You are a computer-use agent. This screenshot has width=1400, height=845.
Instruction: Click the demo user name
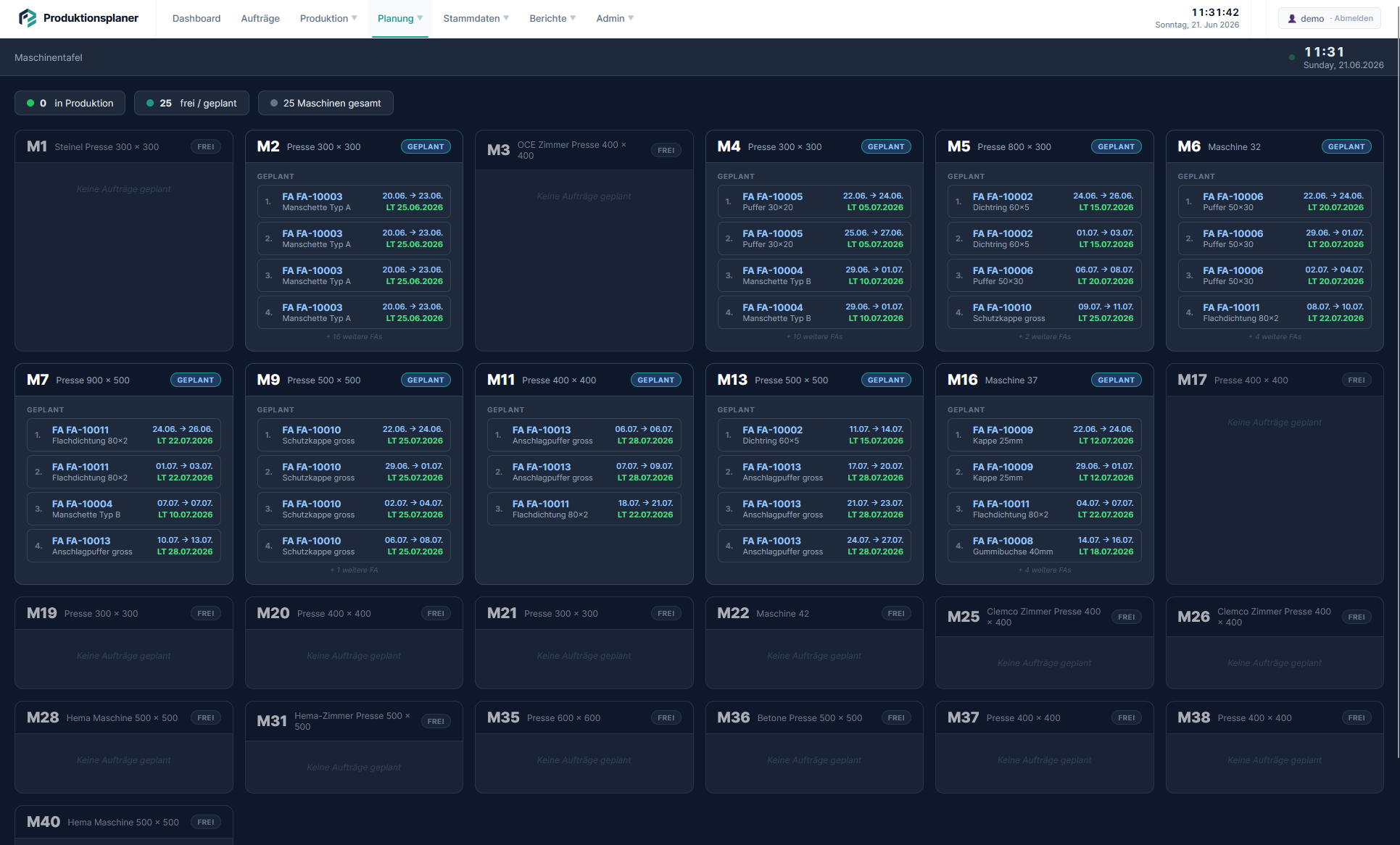pos(1312,19)
